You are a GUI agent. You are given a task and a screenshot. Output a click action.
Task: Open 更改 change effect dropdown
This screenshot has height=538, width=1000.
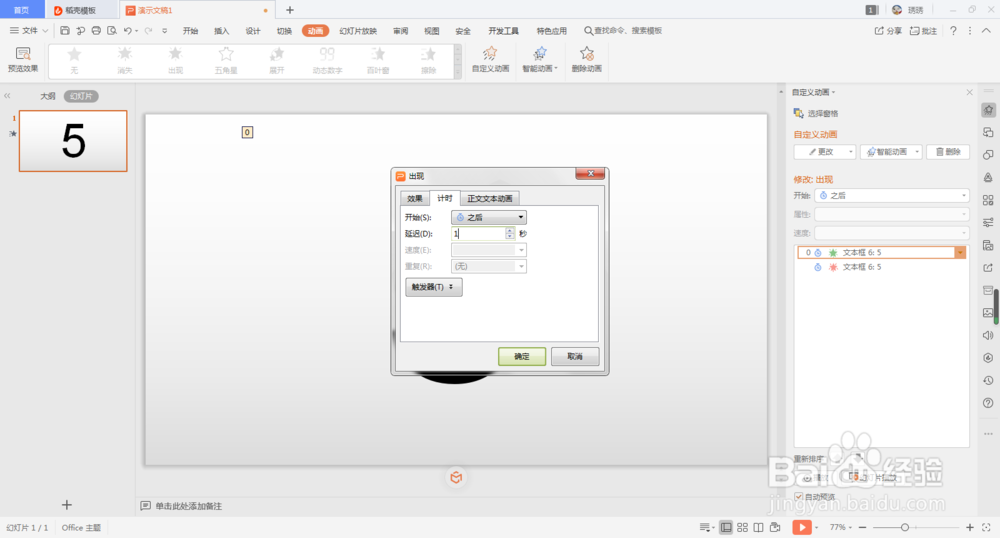coord(825,152)
